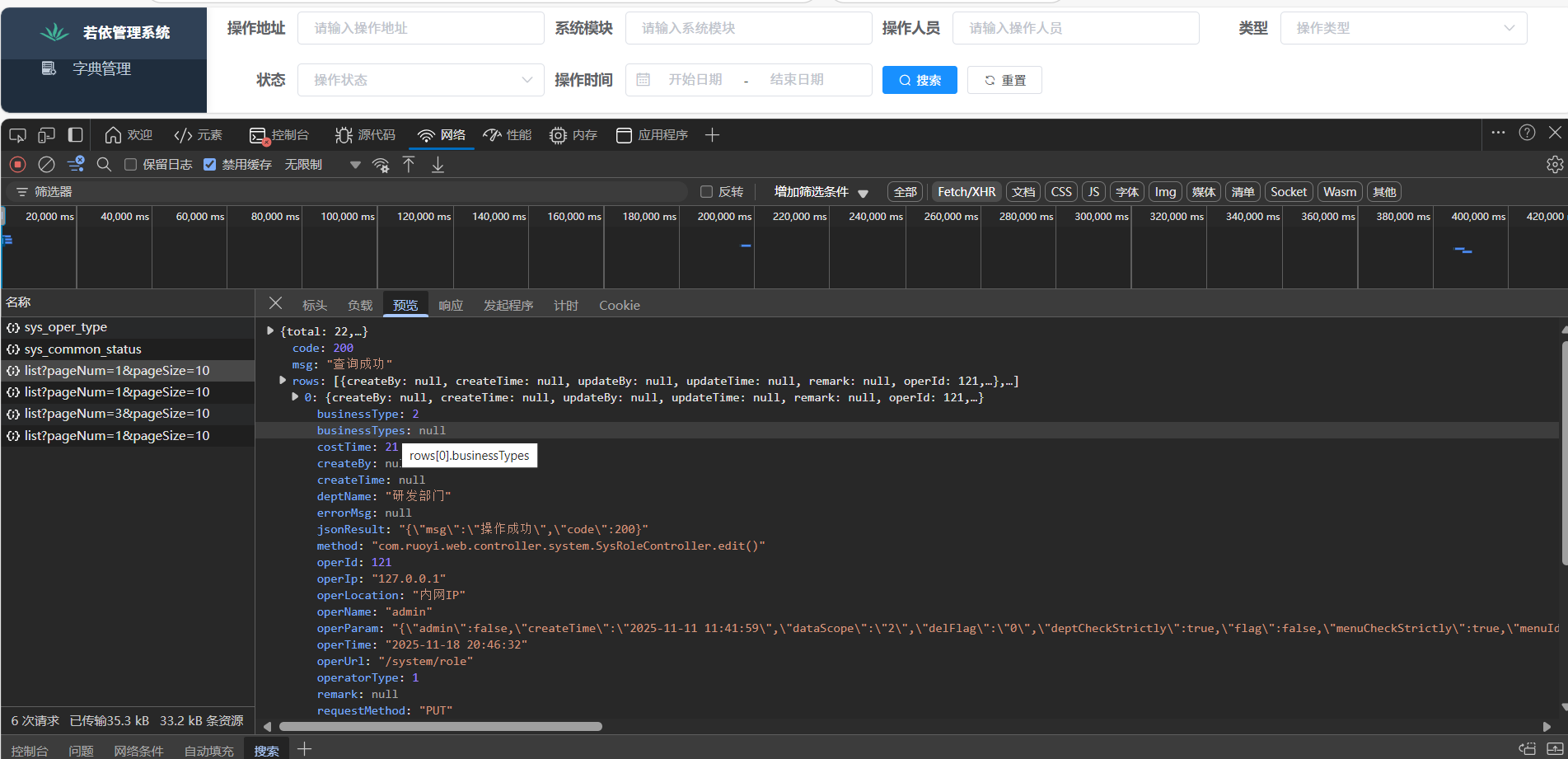Click the import HAR upload arrow icon
This screenshot has height=759, width=1568.
point(409,164)
